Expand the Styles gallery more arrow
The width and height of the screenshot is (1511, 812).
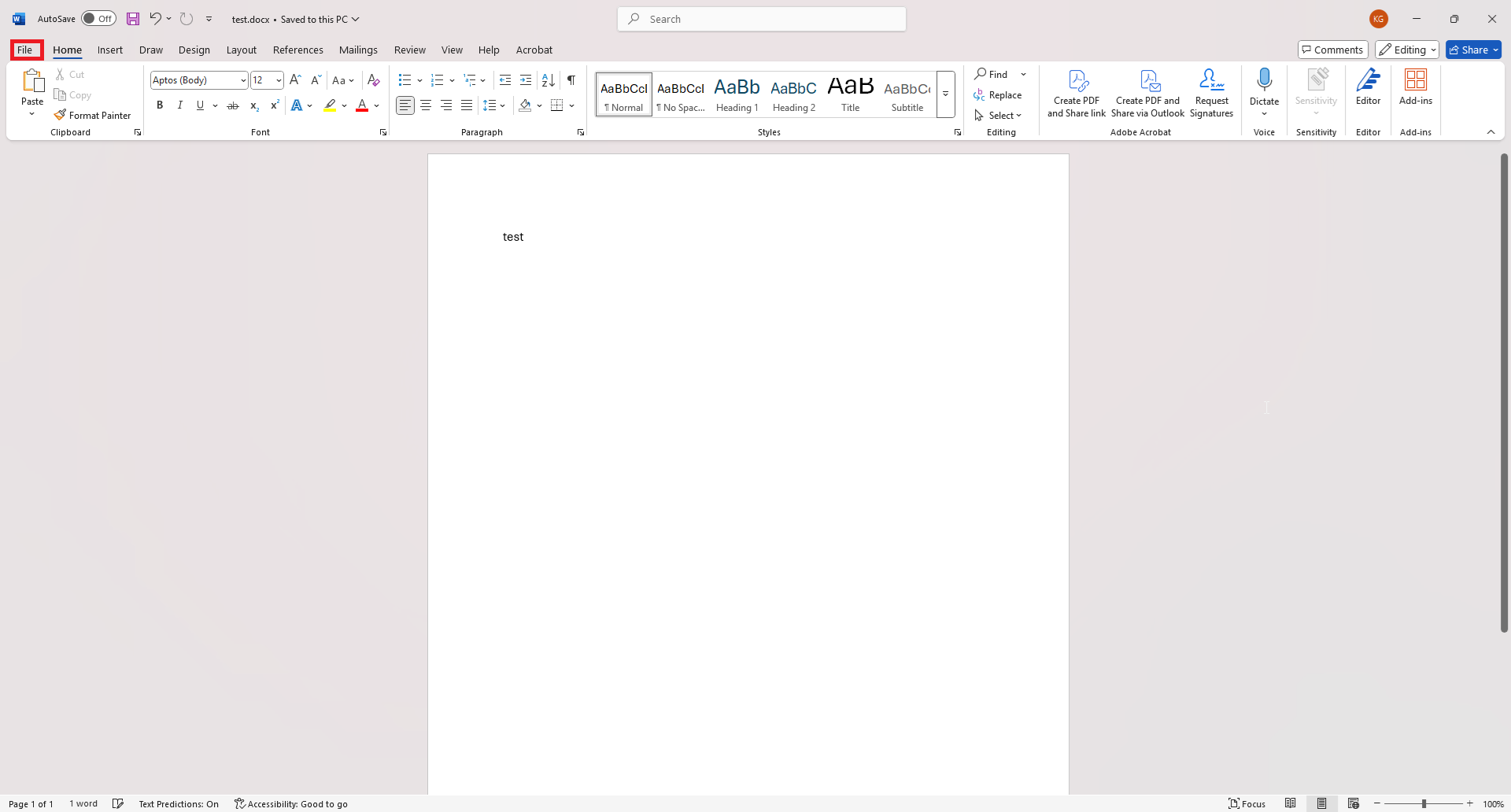(x=946, y=94)
